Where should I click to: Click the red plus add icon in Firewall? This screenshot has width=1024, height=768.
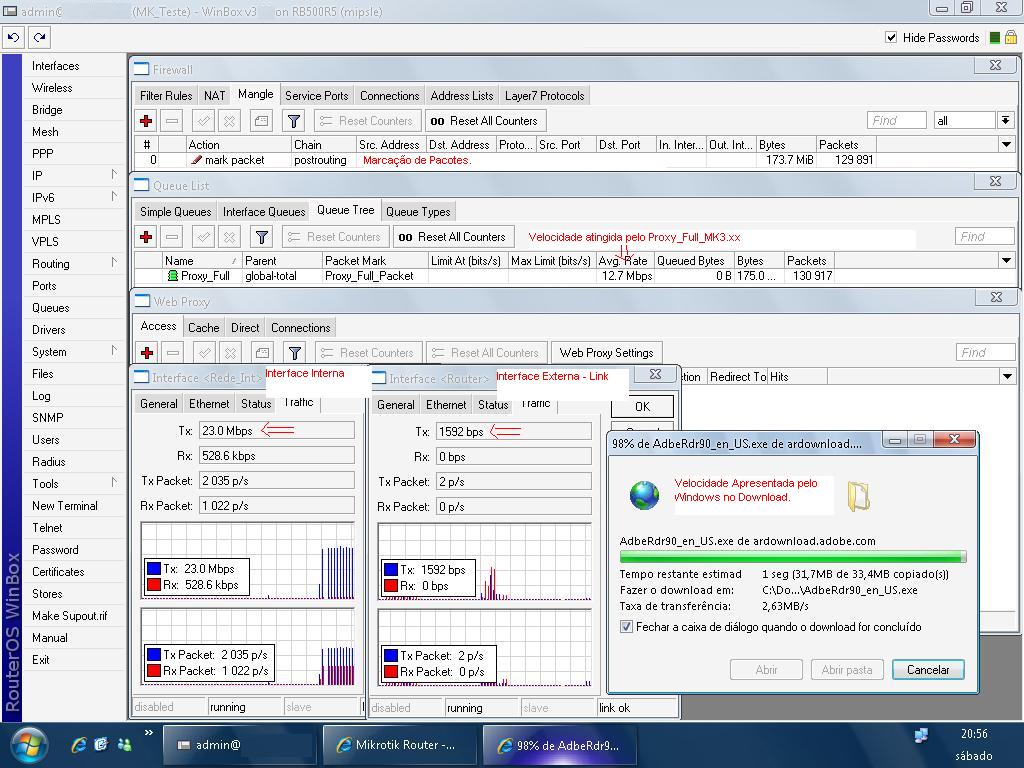pyautogui.click(x=146, y=121)
